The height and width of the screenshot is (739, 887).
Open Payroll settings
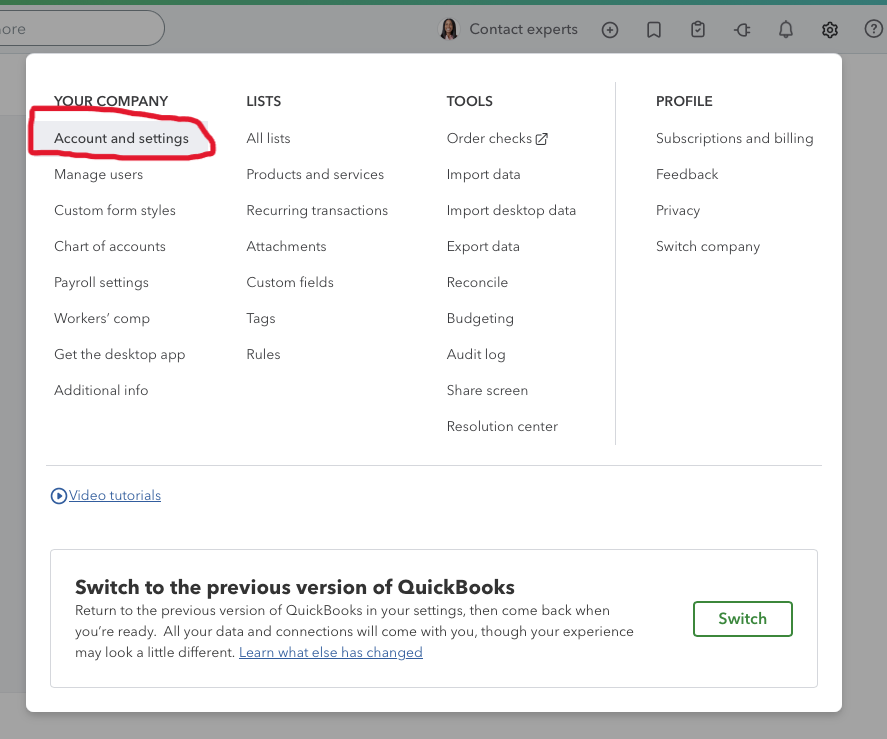click(101, 282)
